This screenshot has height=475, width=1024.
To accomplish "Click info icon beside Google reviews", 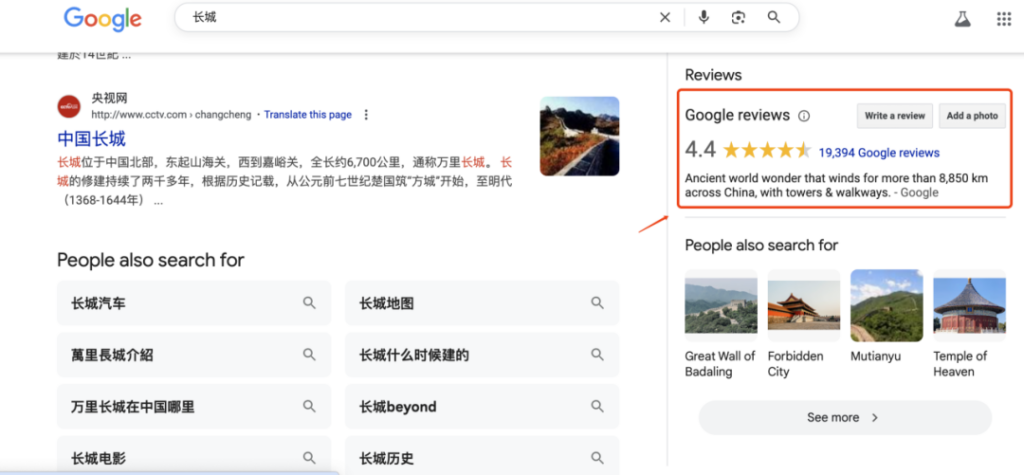I will coord(804,116).
